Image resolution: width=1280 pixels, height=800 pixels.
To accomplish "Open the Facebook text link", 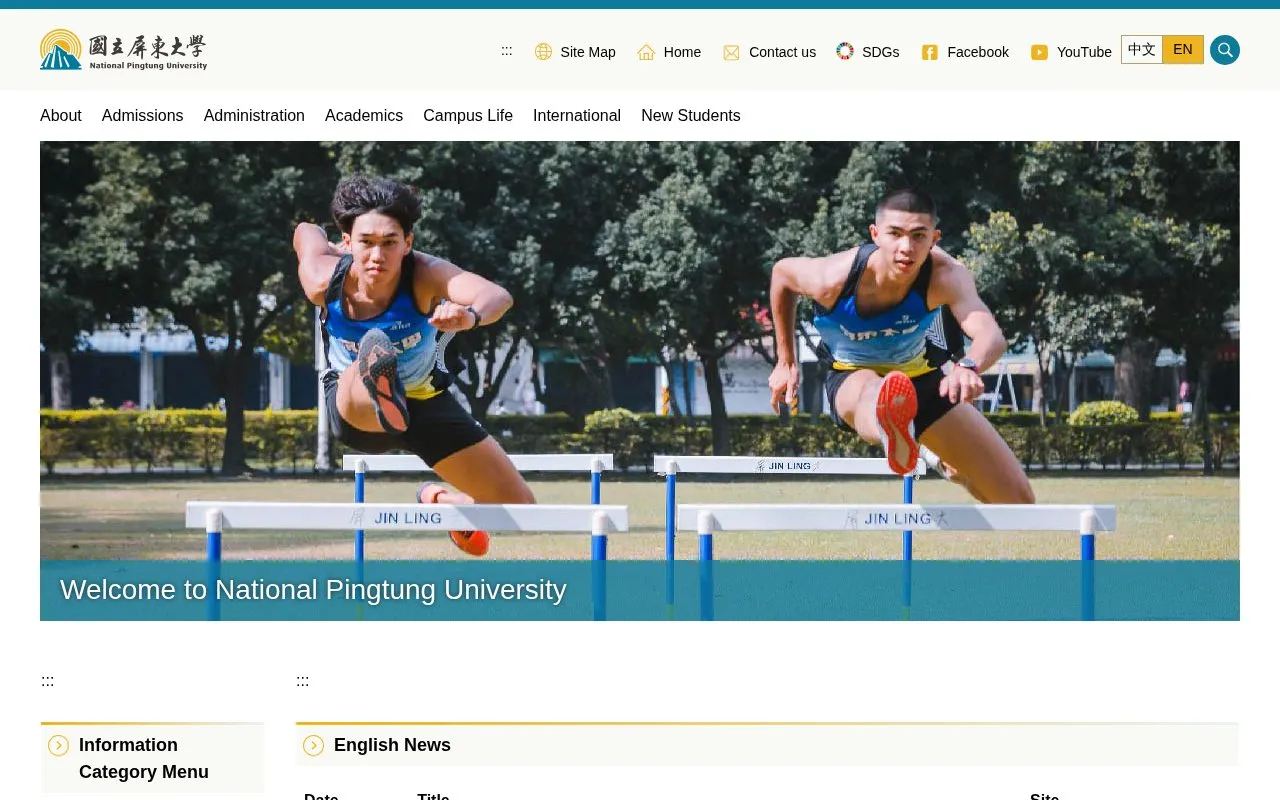I will [978, 52].
